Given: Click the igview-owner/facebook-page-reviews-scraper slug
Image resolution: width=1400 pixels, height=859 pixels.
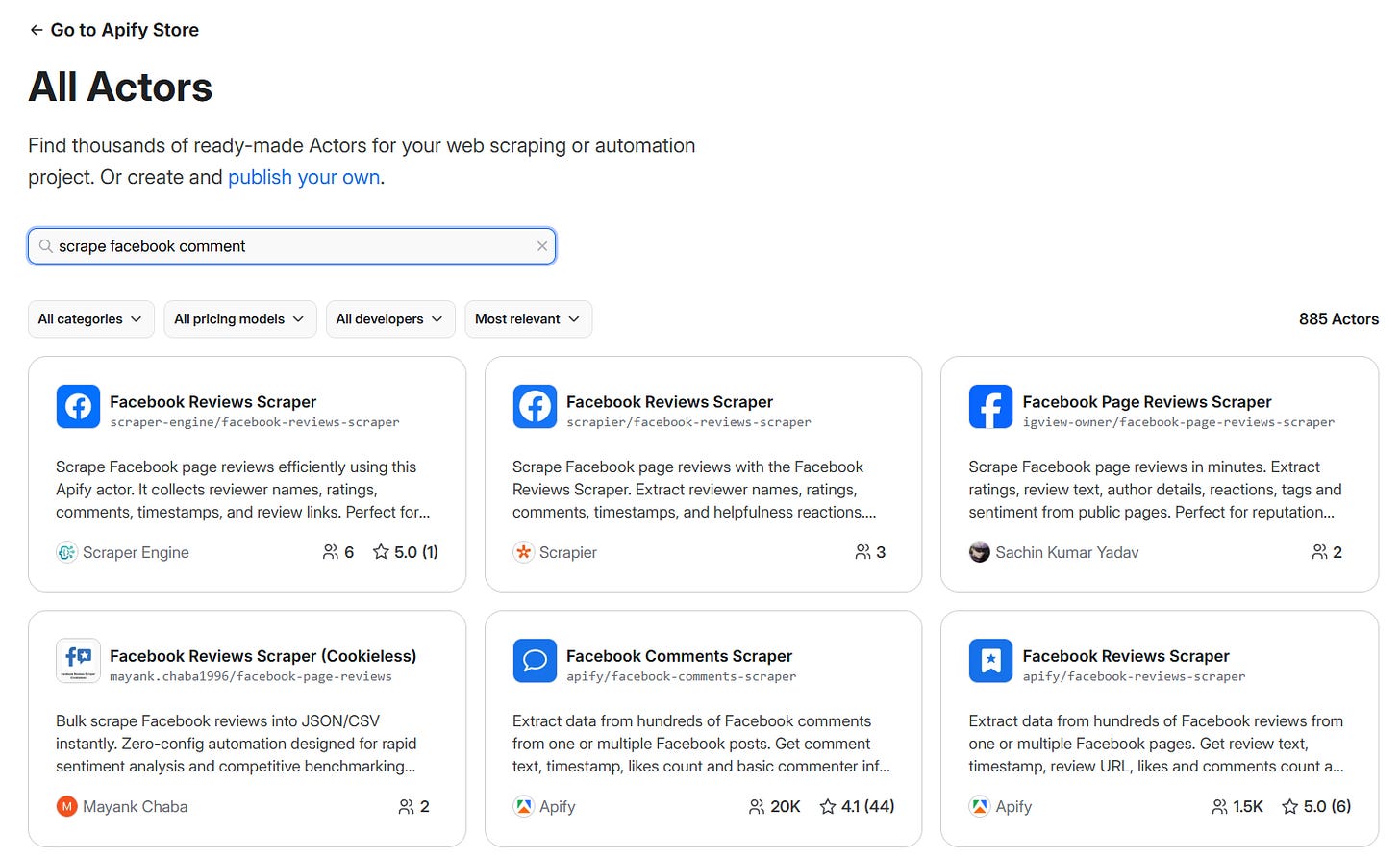Looking at the screenshot, I should (x=1179, y=422).
